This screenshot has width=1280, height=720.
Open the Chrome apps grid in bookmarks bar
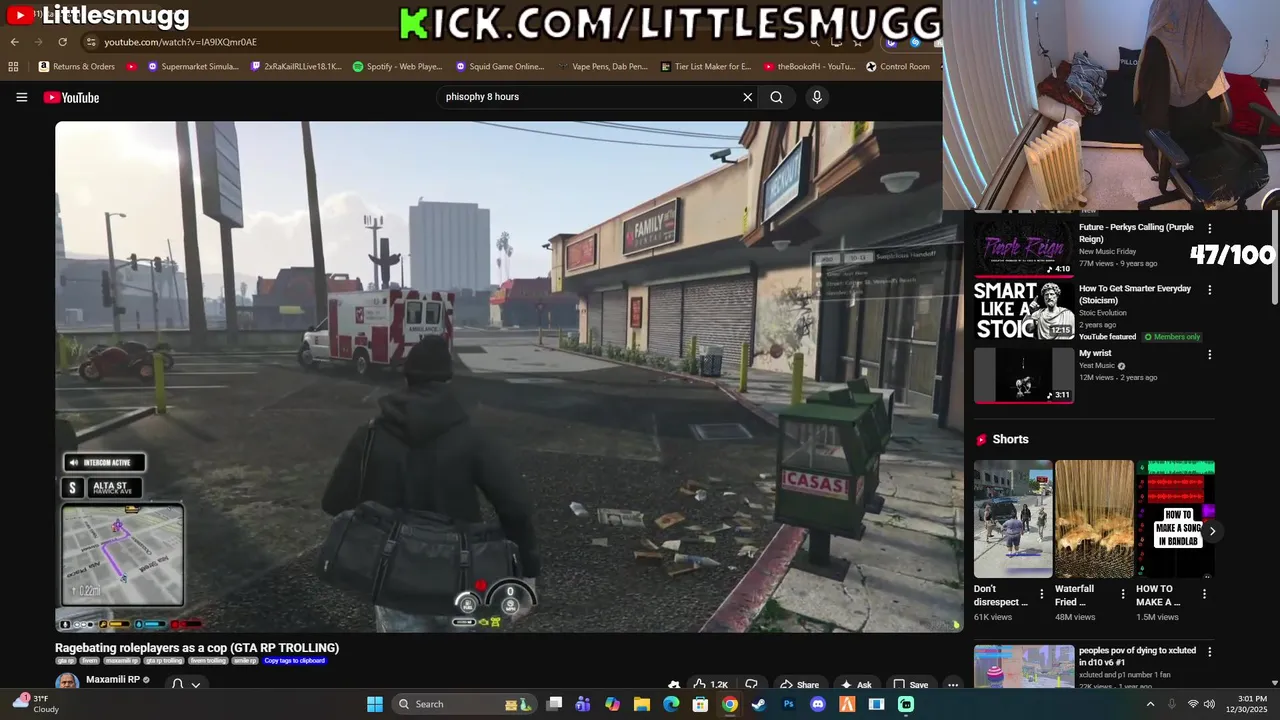(13, 67)
